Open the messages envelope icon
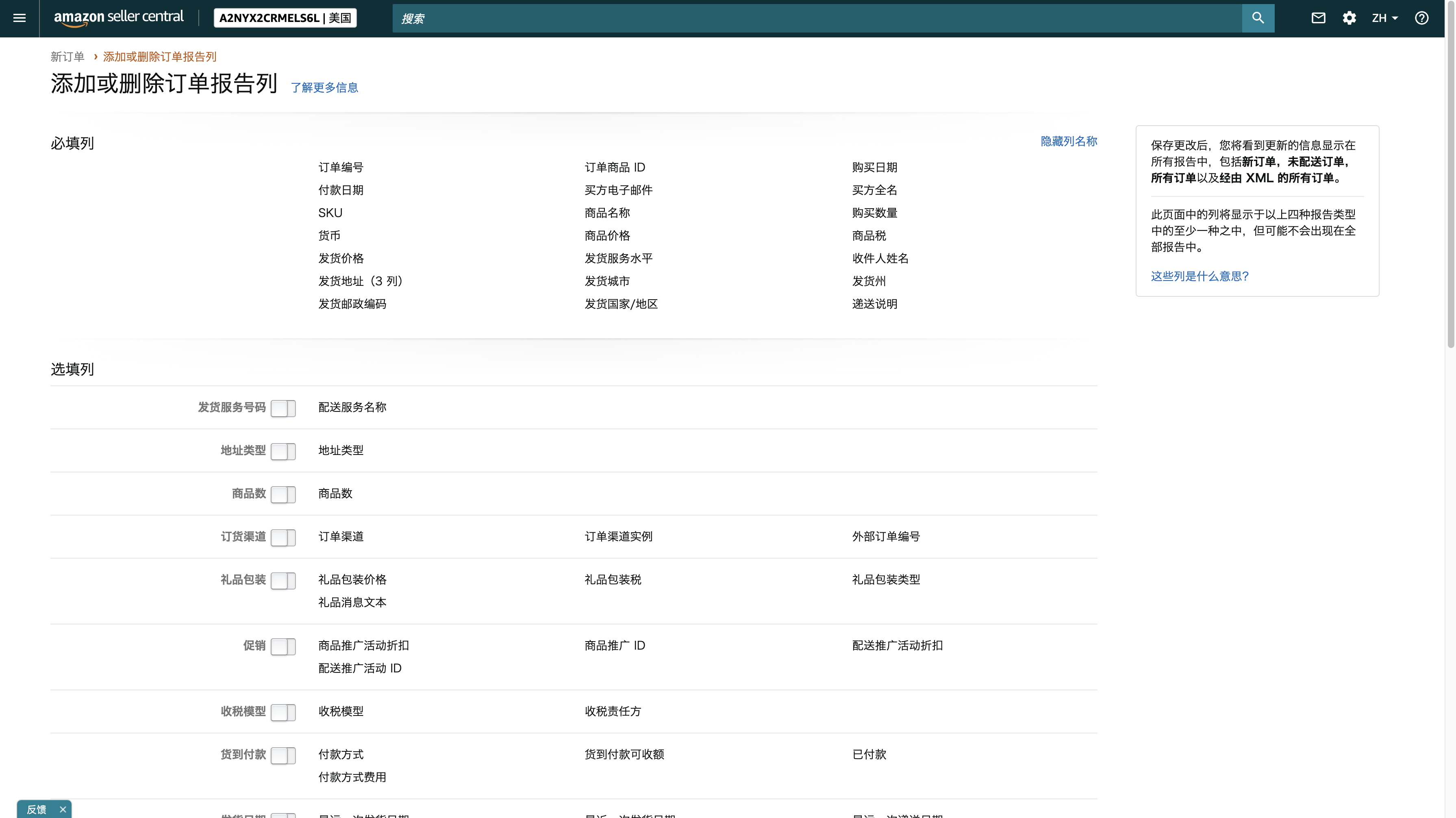Image resolution: width=1456 pixels, height=818 pixels. click(1318, 18)
